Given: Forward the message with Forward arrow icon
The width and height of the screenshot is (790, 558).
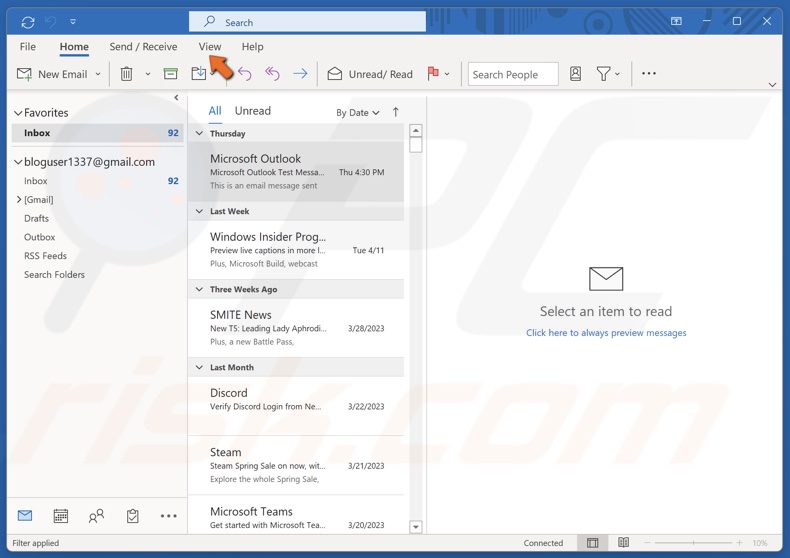Looking at the screenshot, I should click(300, 74).
